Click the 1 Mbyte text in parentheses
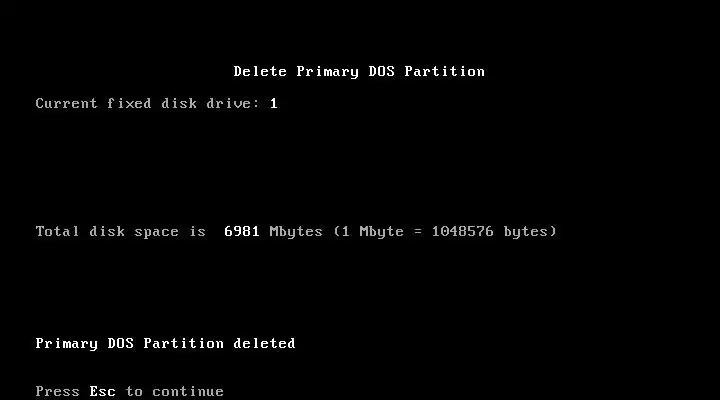This screenshot has width=720, height=400. pyautogui.click(x=372, y=231)
